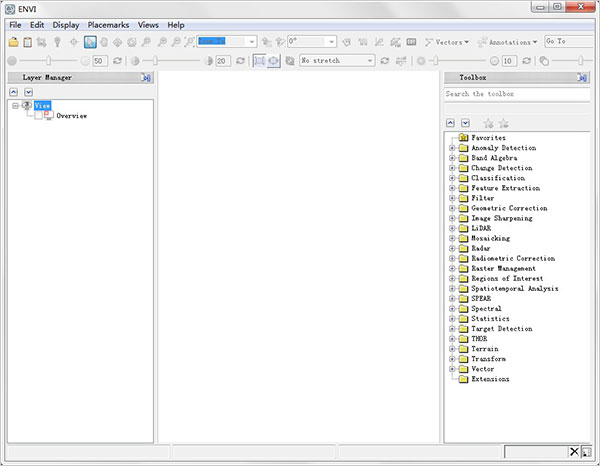Select the Rotate view tool
The height and width of the screenshot is (466, 600).
pyautogui.click(x=132, y=42)
